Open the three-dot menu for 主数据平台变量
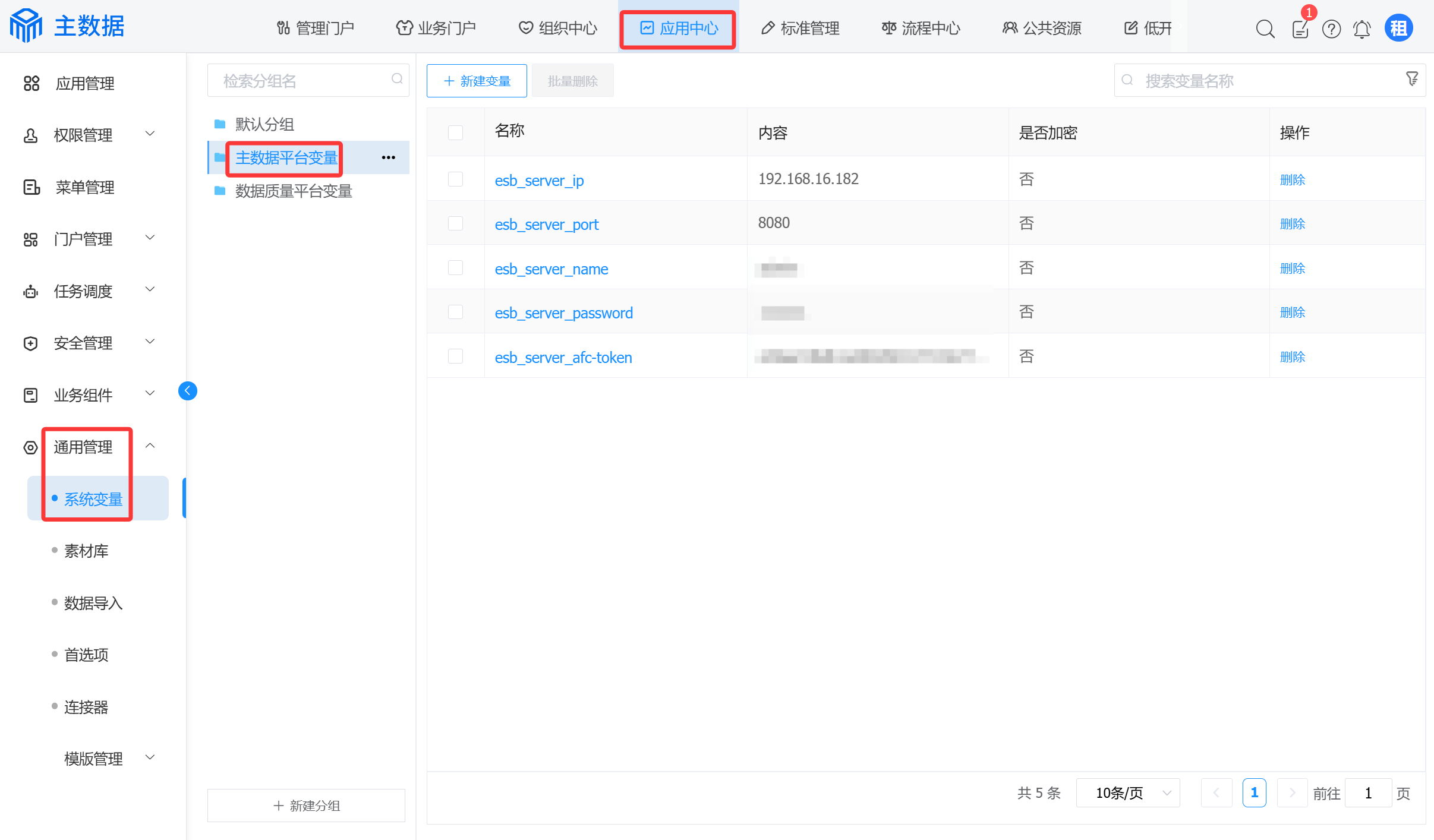The image size is (1434, 840). pos(388,157)
